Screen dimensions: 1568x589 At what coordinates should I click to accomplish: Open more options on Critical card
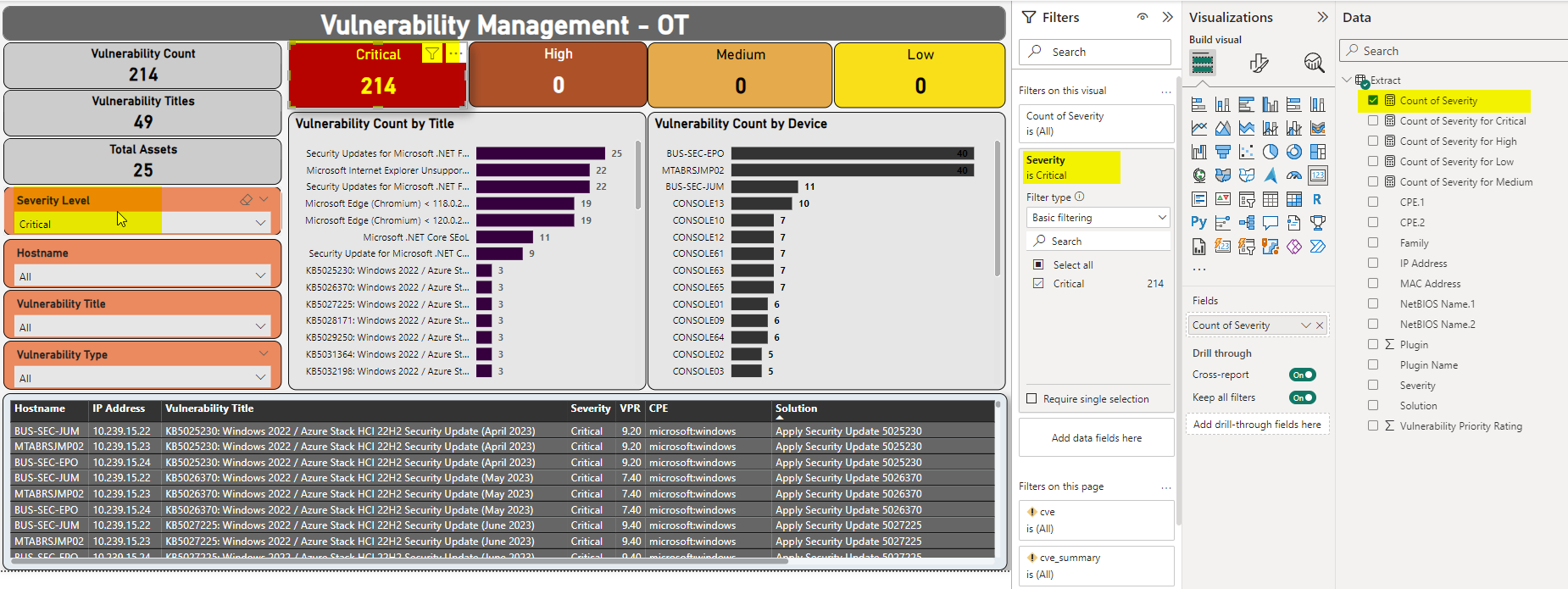coord(454,54)
